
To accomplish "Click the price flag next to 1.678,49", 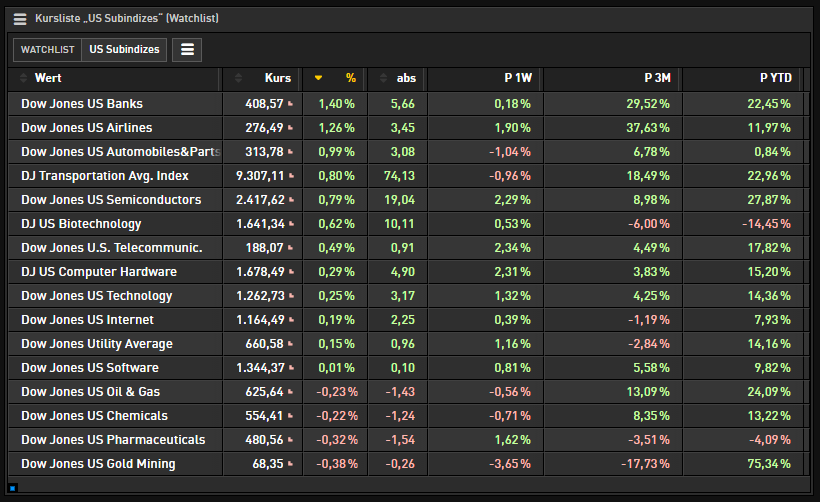I will tap(291, 272).
